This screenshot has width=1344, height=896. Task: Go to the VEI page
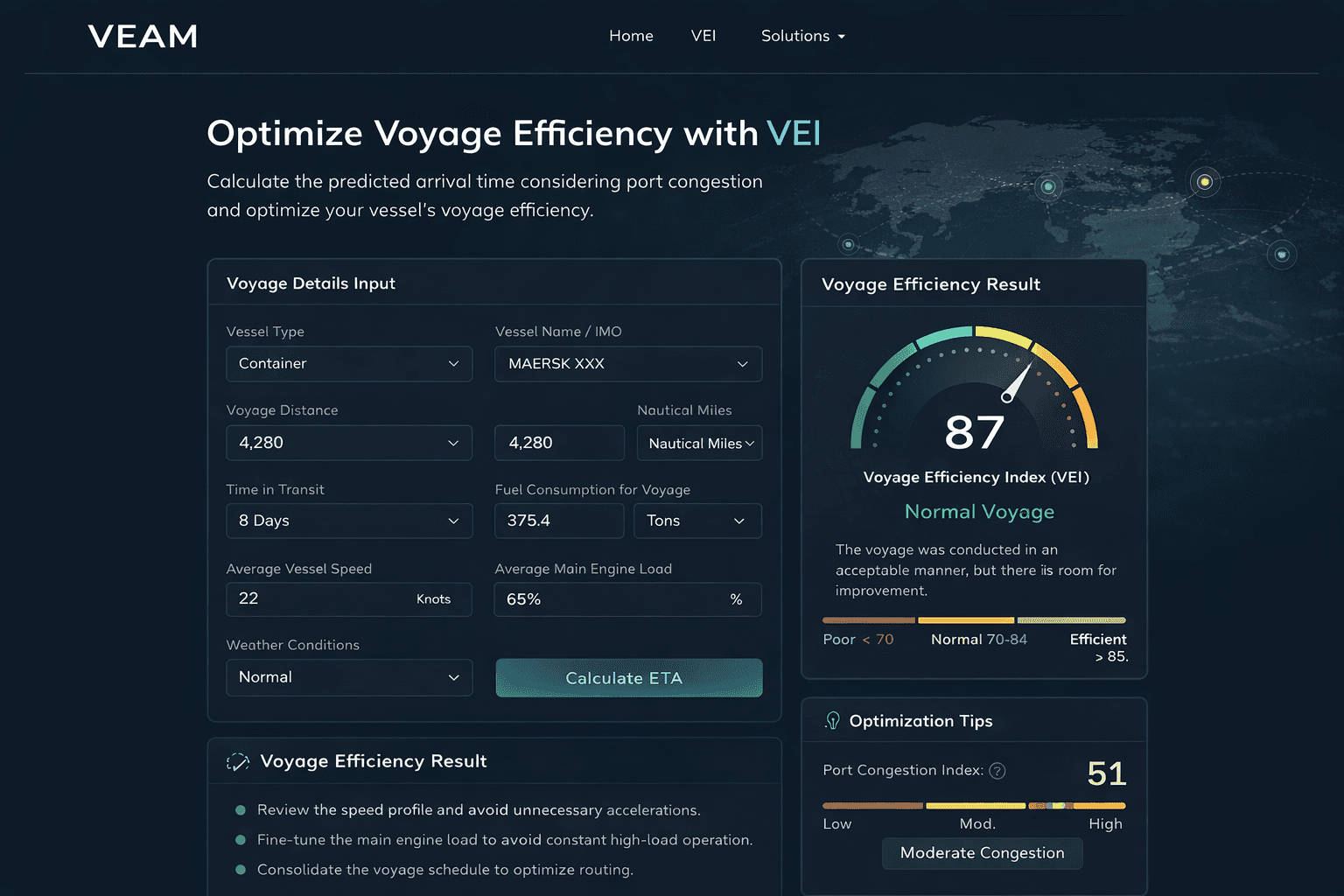(x=703, y=36)
